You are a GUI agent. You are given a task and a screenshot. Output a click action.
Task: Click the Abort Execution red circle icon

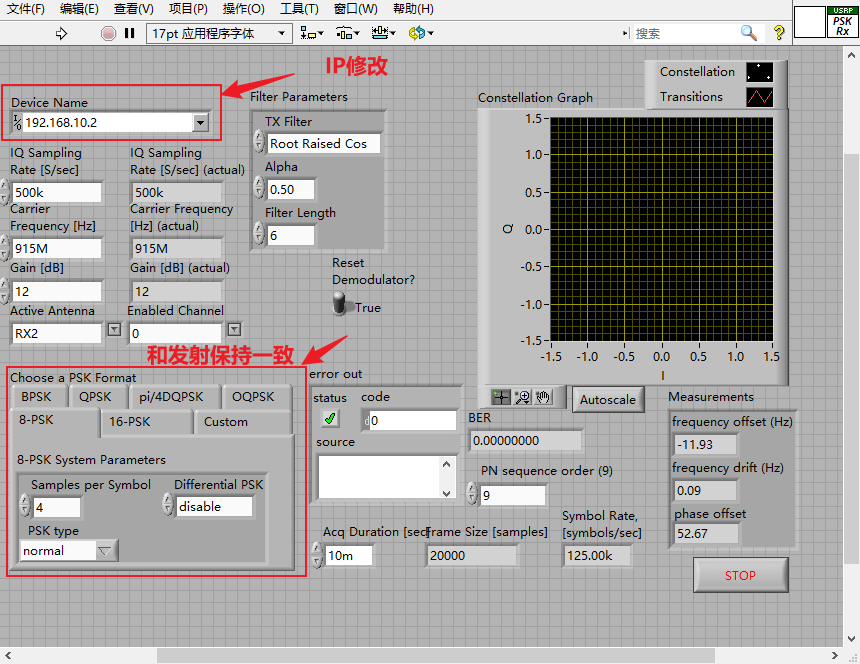109,33
